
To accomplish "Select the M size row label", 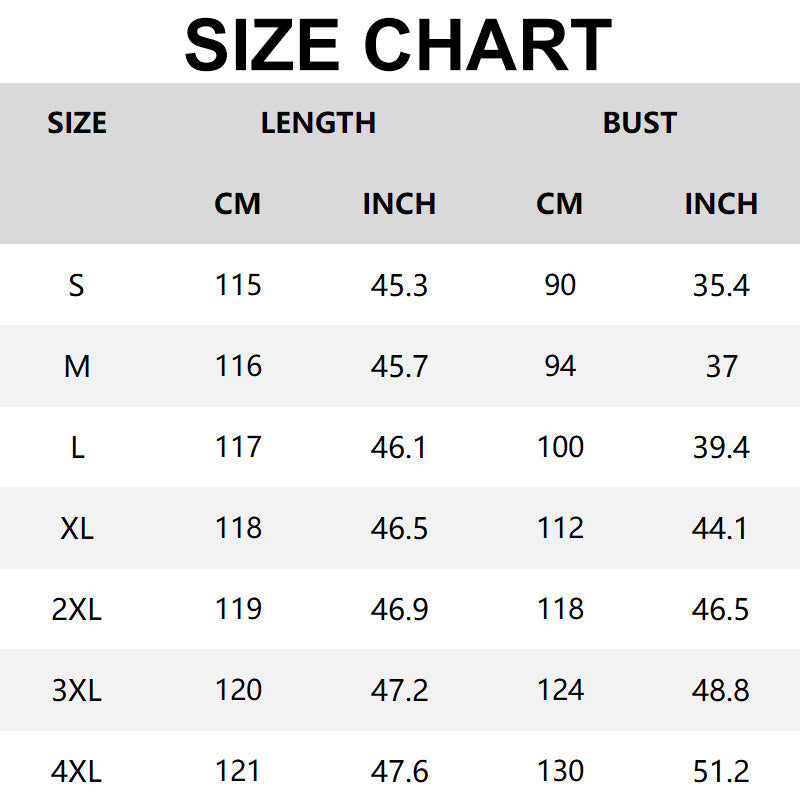I will [77, 367].
